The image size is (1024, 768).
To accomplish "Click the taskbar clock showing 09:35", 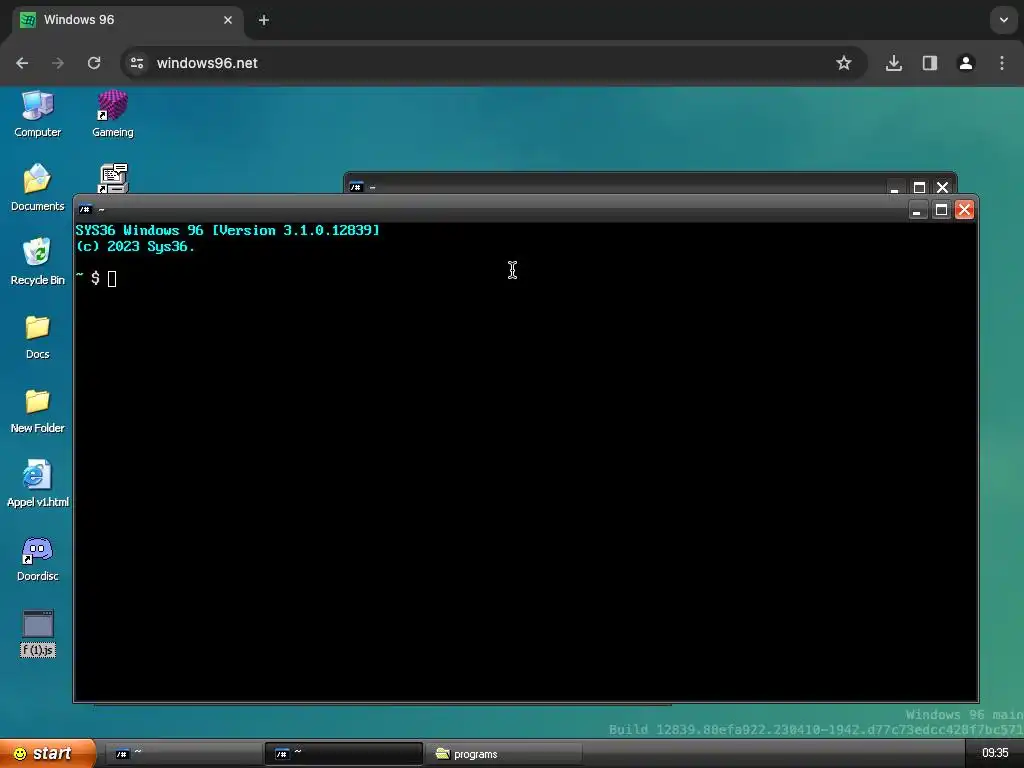I will click(995, 753).
